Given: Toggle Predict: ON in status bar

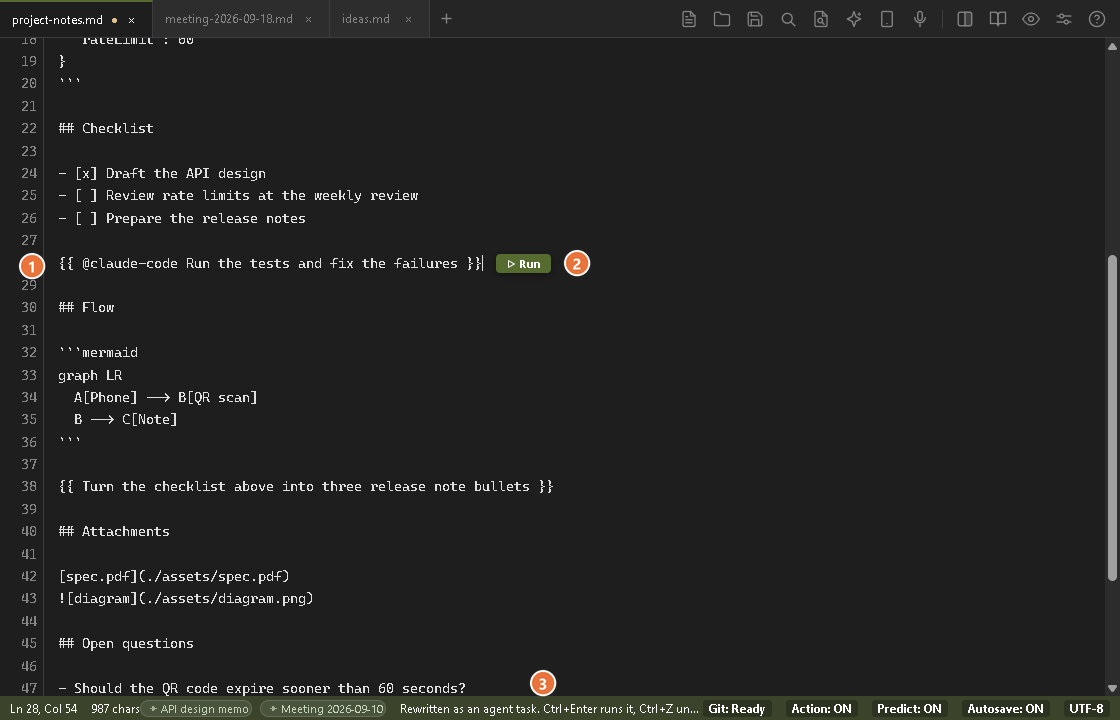Looking at the screenshot, I should (x=909, y=709).
